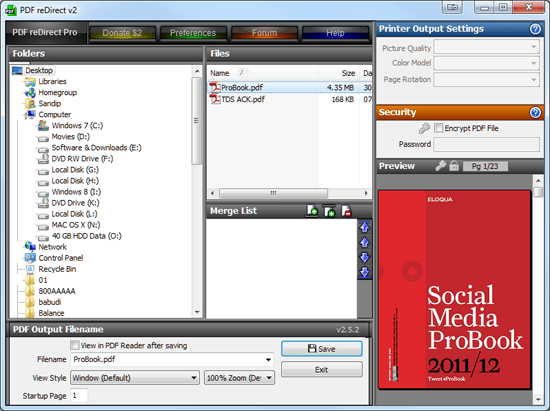
Task: Click the DVD RW Drive (F:) icon
Action: point(43,159)
